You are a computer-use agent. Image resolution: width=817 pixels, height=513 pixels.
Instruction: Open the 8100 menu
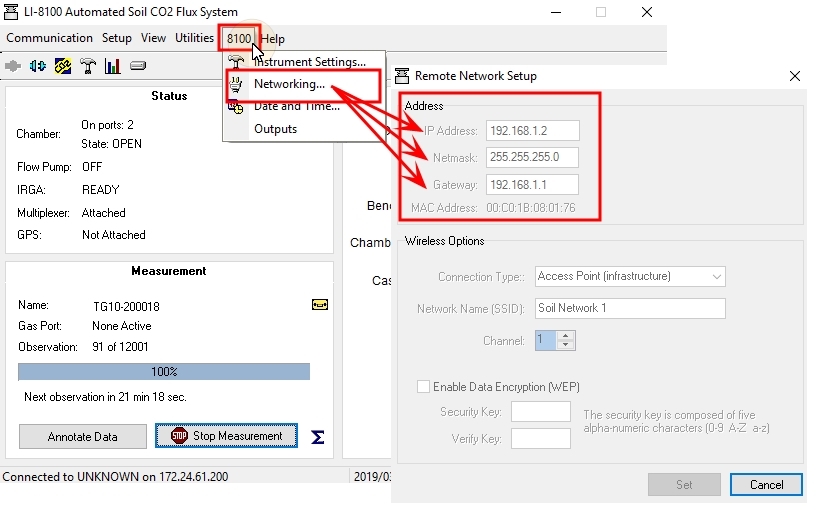click(x=239, y=39)
